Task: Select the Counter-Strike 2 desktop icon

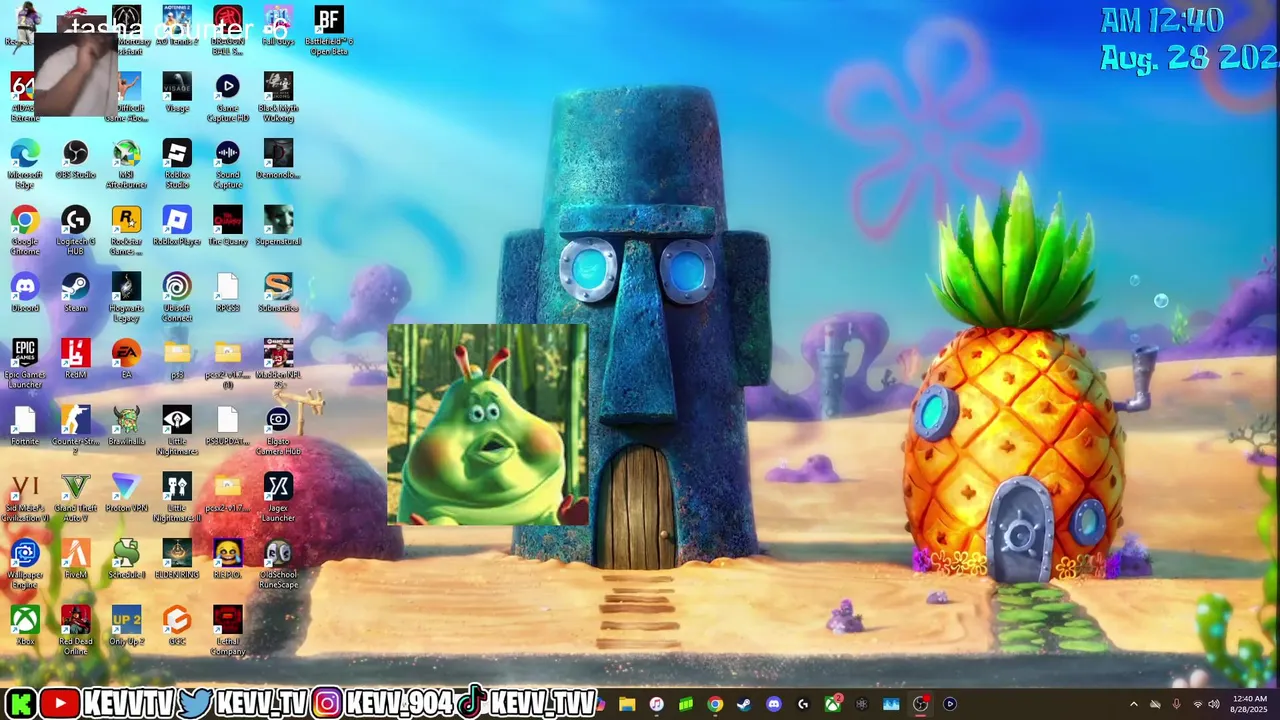Action: (76, 430)
